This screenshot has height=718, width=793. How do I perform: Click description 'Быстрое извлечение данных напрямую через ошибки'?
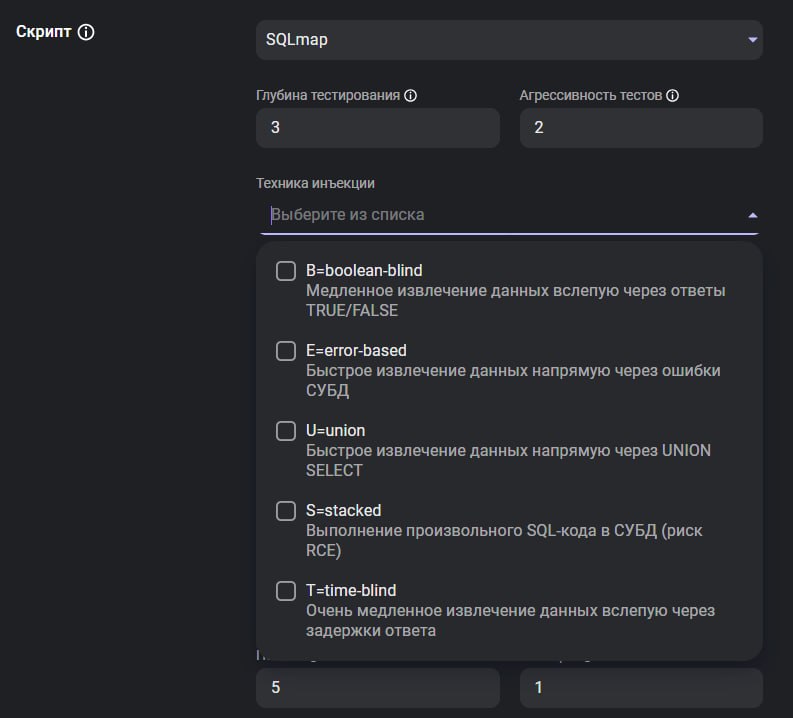click(513, 380)
